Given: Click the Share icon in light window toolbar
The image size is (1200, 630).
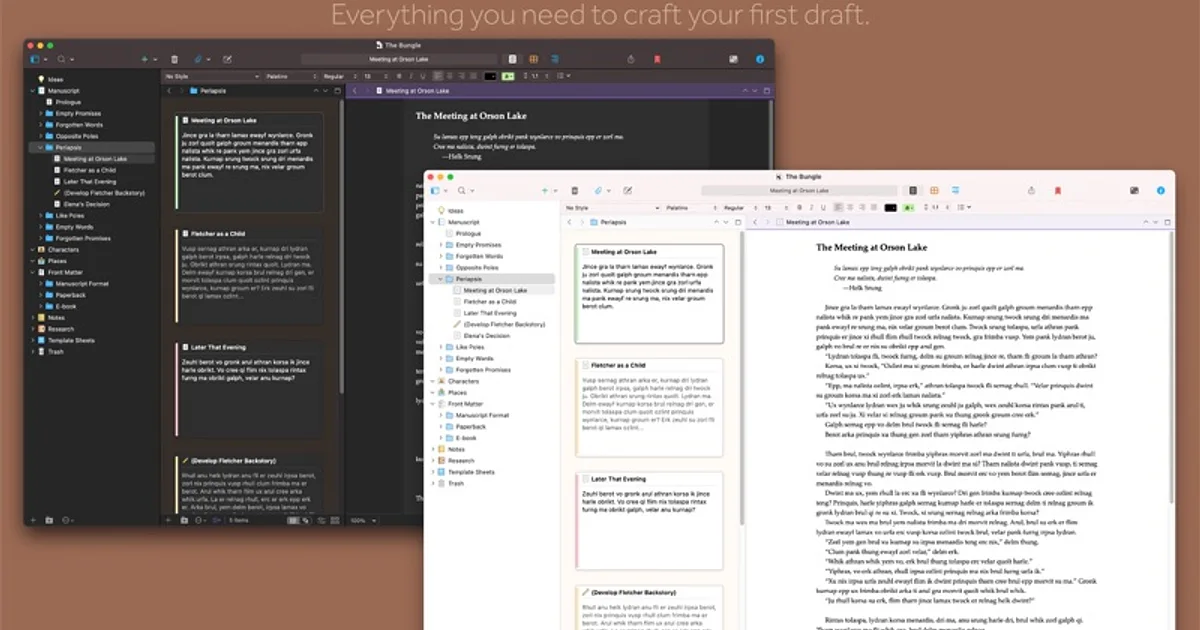Looking at the screenshot, I should click(1031, 190).
